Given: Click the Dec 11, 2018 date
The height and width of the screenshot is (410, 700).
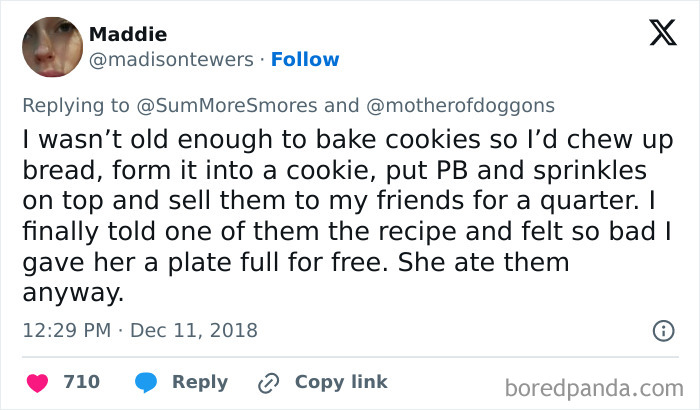Looking at the screenshot, I should point(192,330).
